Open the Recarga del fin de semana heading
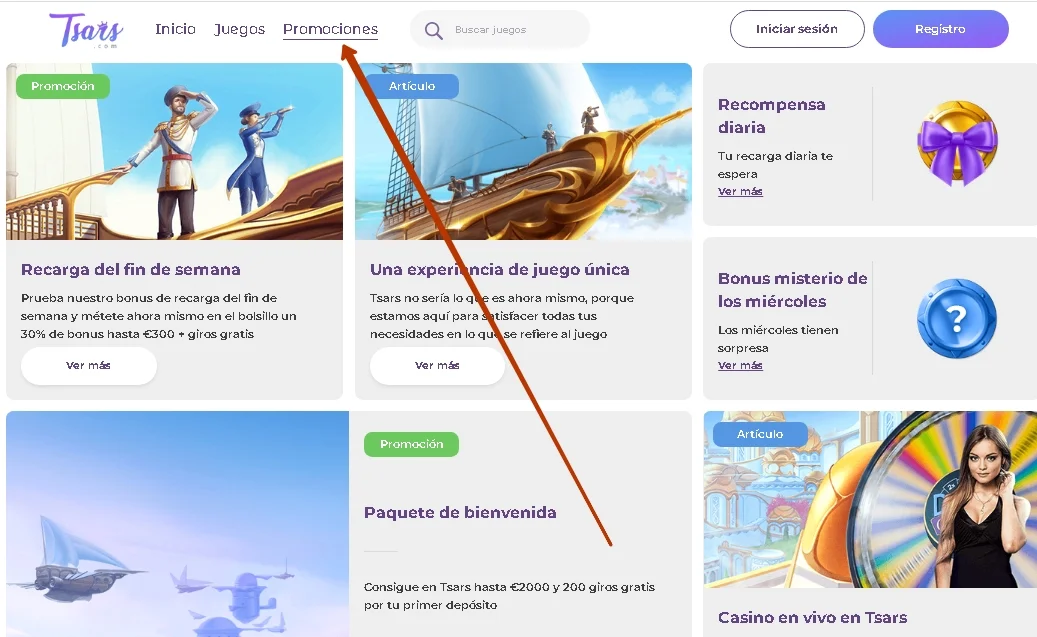Viewport: 1037px width, 637px height. (x=130, y=269)
